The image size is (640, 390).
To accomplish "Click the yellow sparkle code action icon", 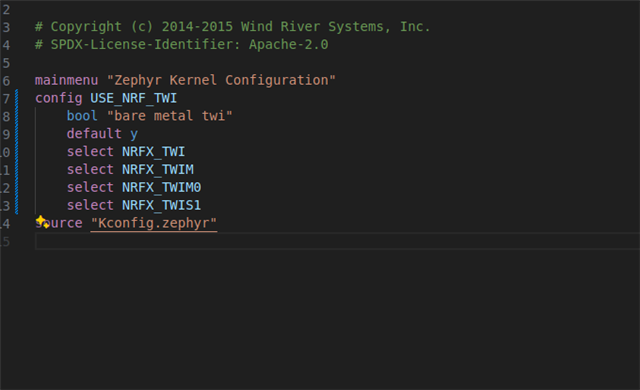I will click(x=42, y=222).
